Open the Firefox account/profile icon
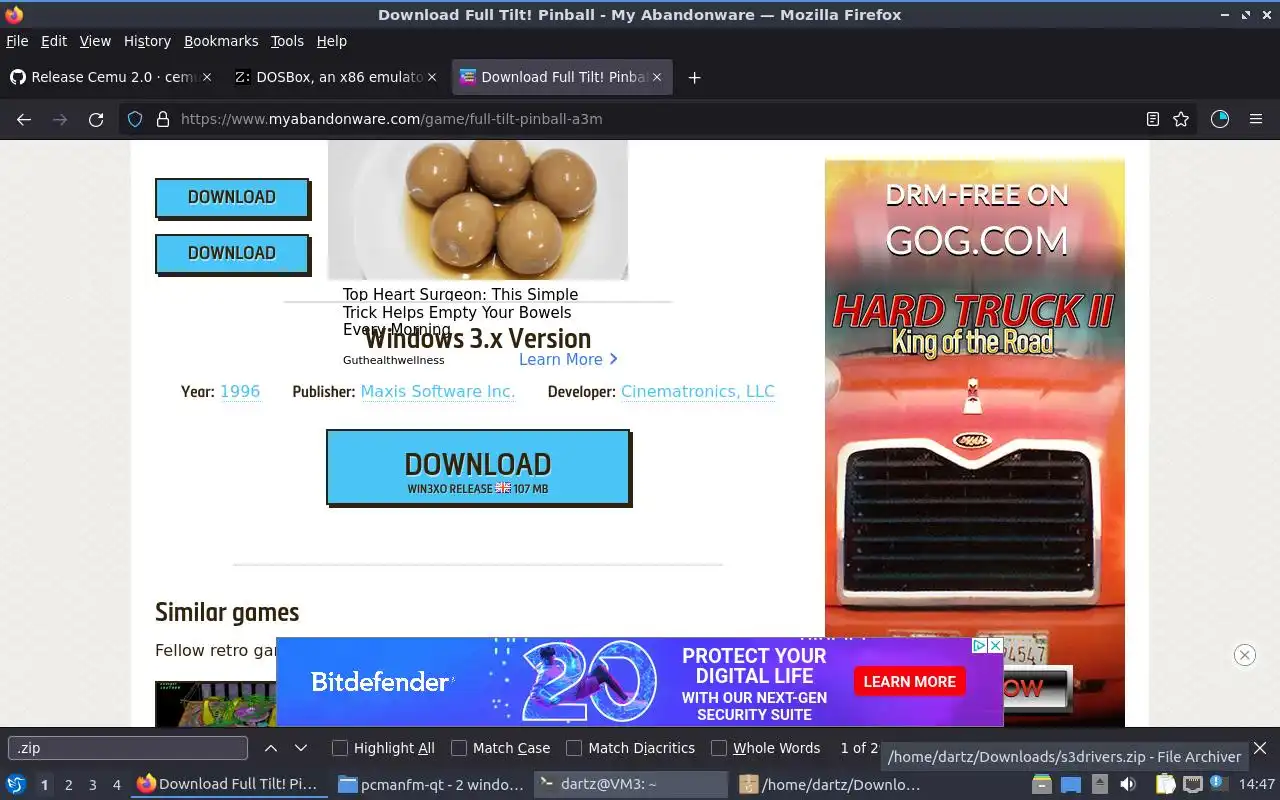1280x800 pixels. click(x=1220, y=119)
